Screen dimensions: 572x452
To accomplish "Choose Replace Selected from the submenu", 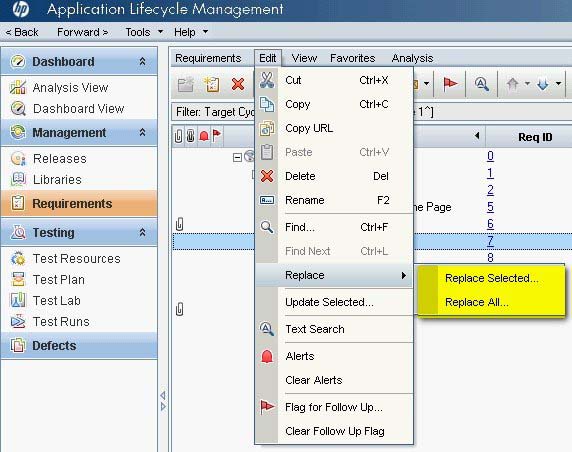I will 491,278.
